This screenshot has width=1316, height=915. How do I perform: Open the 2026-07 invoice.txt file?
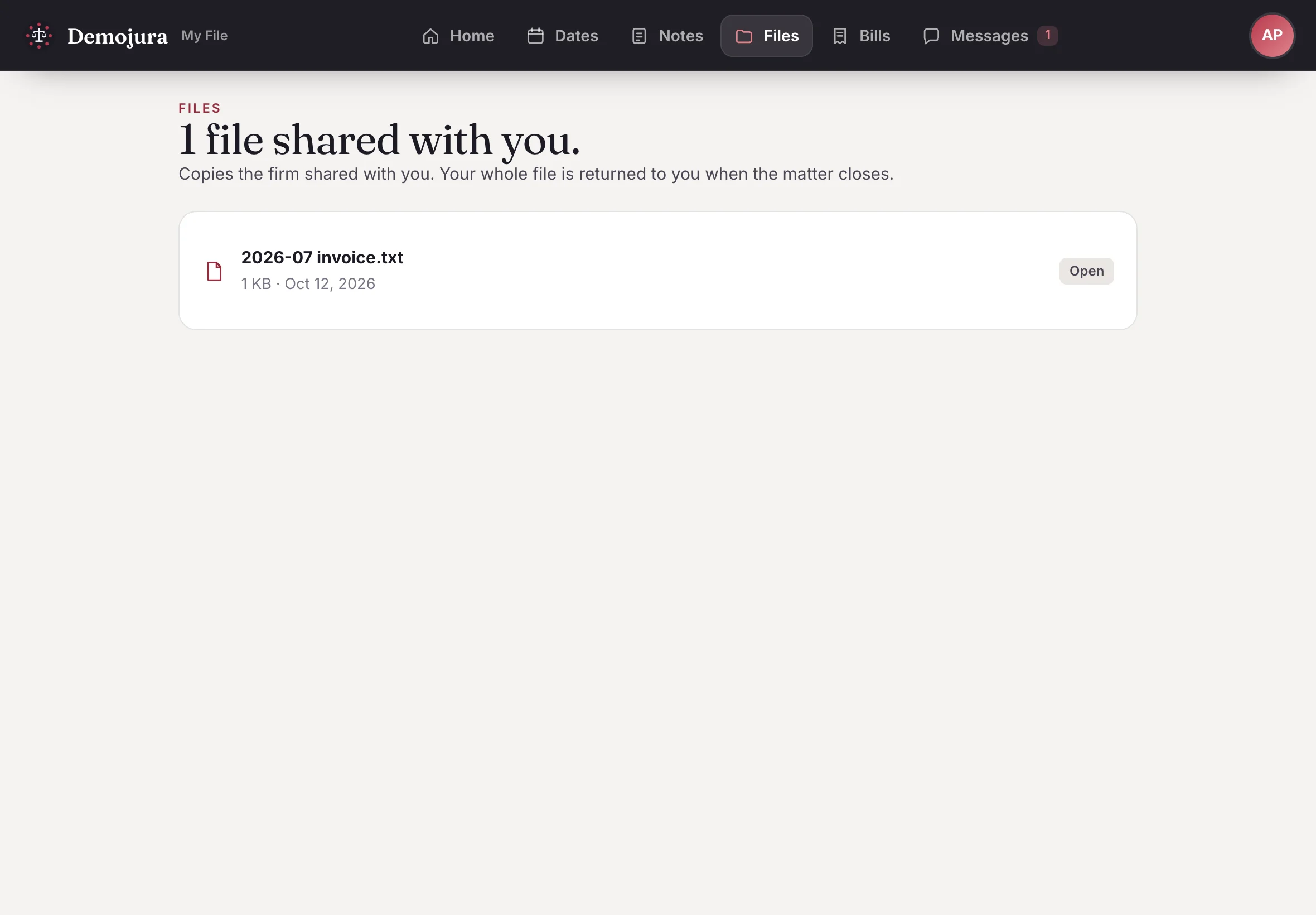[1086, 271]
